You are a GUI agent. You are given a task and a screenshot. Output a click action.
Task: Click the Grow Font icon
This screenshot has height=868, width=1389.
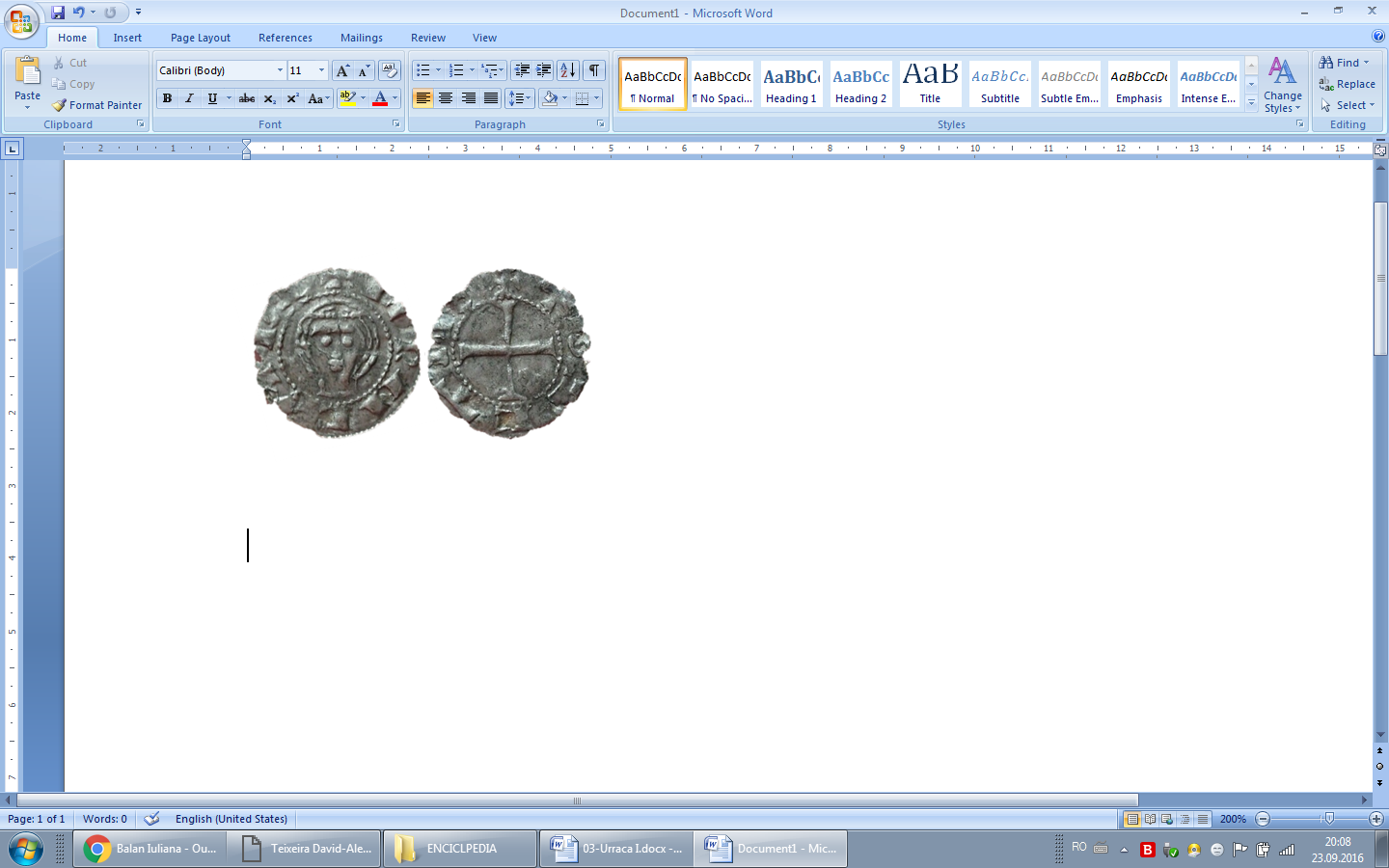tap(342, 70)
